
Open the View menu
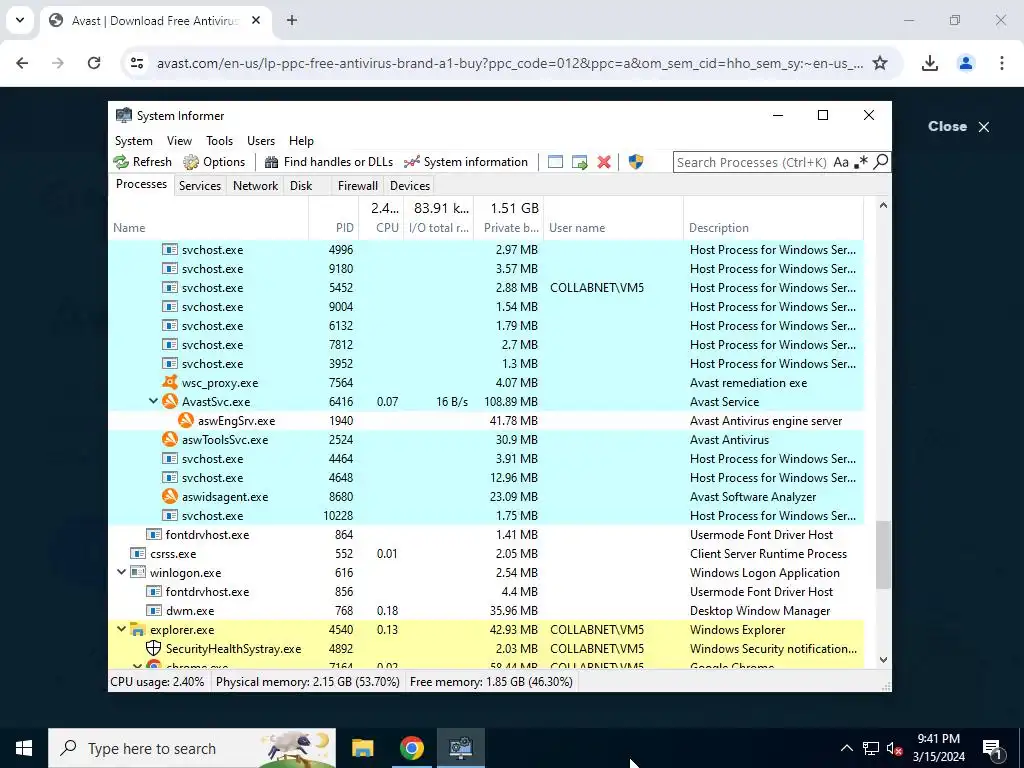pyautogui.click(x=179, y=140)
